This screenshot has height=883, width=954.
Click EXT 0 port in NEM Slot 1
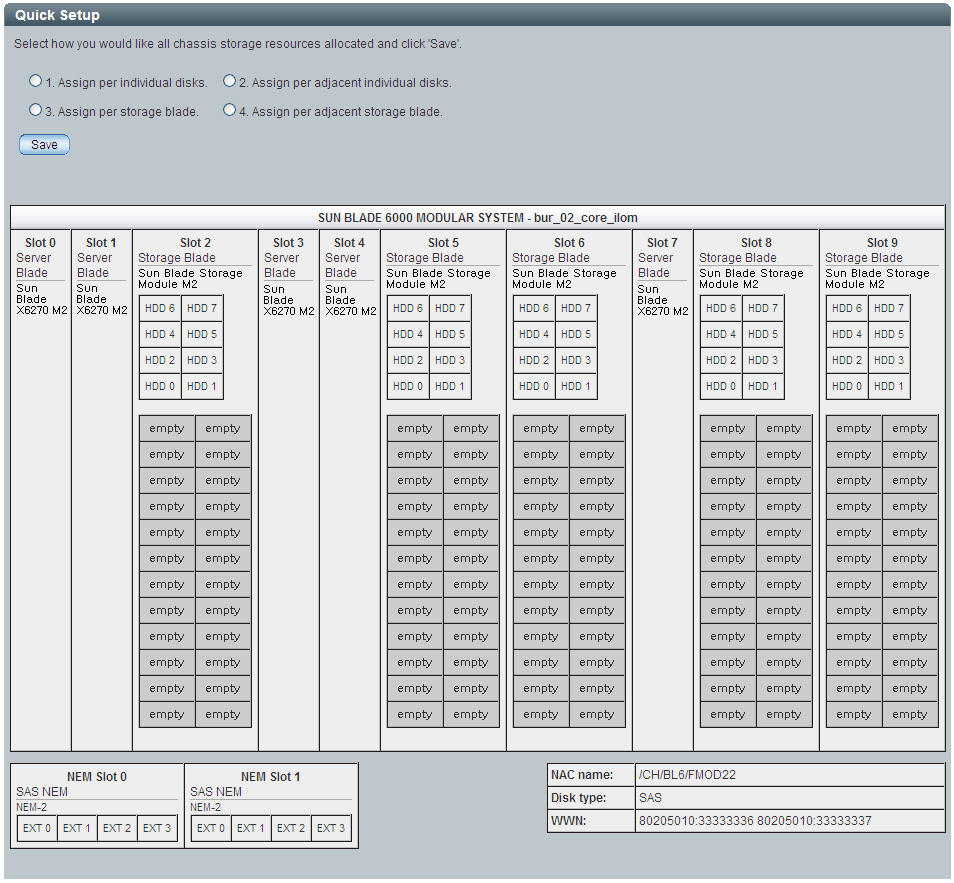pos(211,828)
